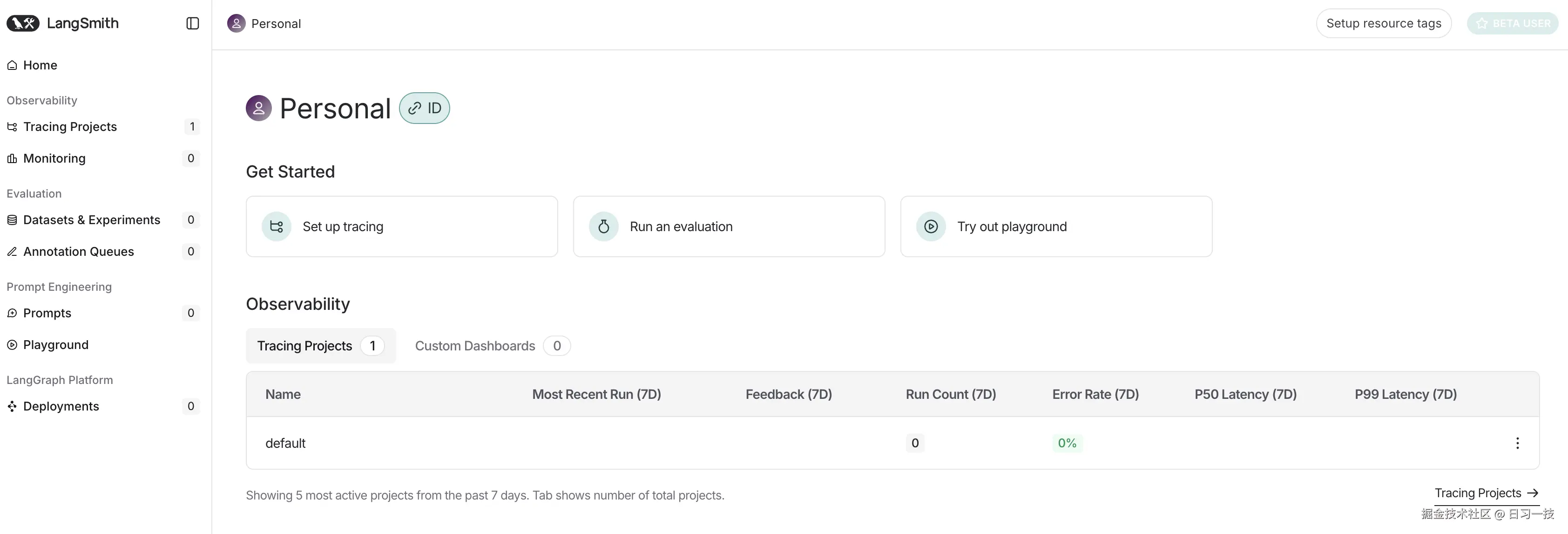Follow the Tracing Projects arrow link
Viewport: 1568px width, 534px height.
point(1487,493)
